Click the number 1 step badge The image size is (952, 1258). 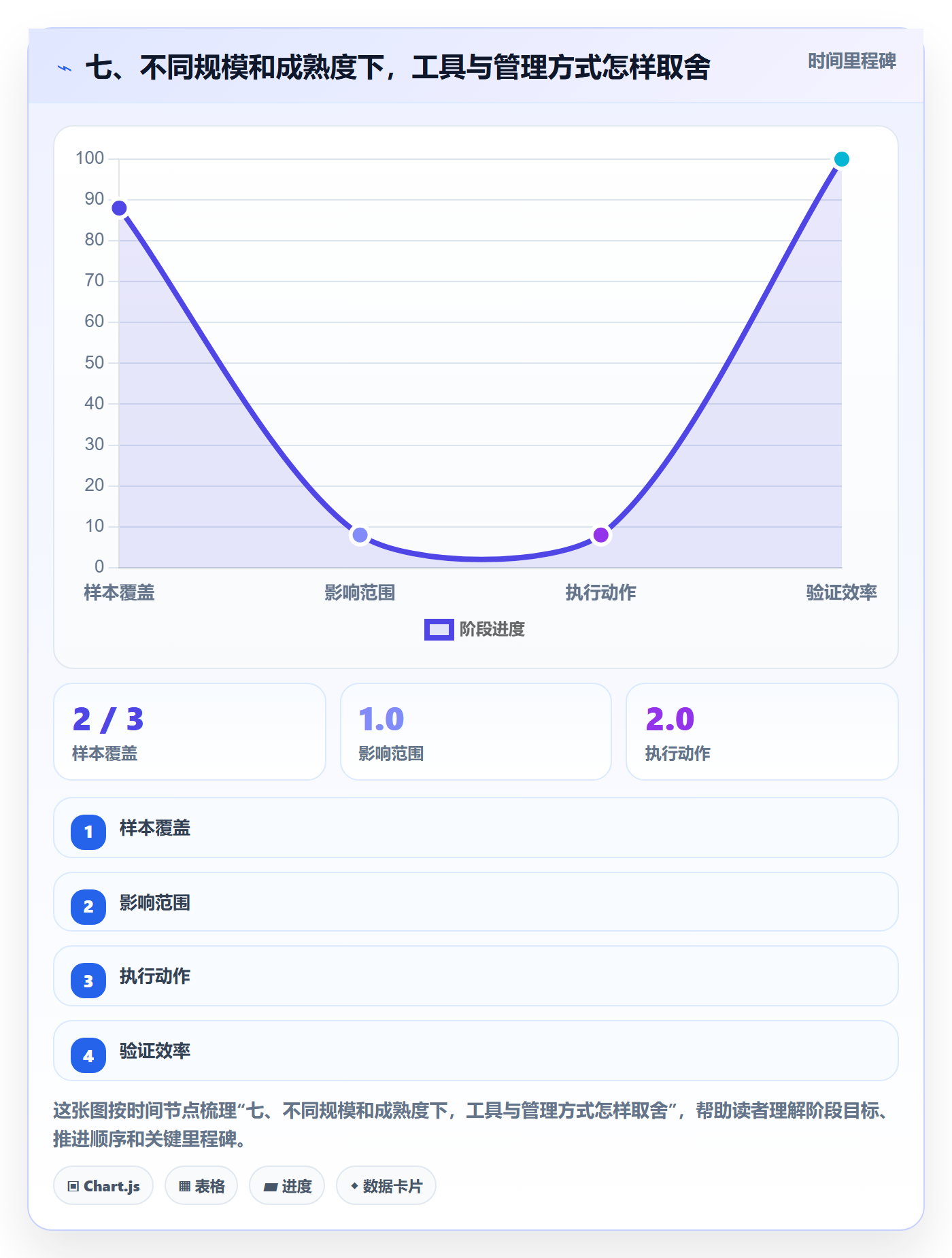[88, 832]
